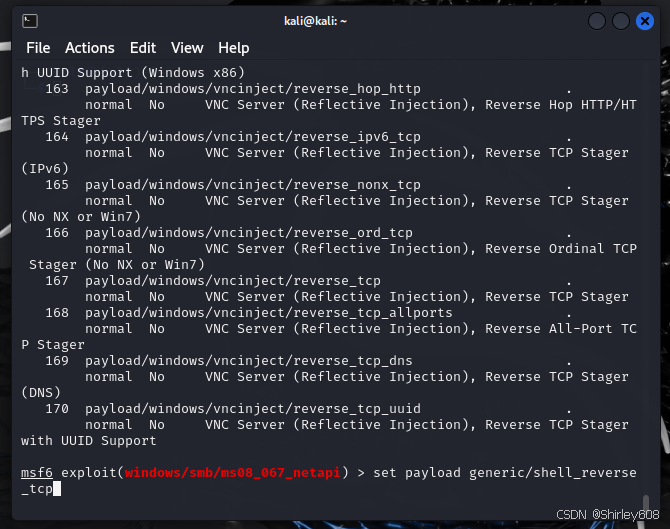Click 'with UUID Support' line
Image resolution: width=670 pixels, height=529 pixels.
89,441
